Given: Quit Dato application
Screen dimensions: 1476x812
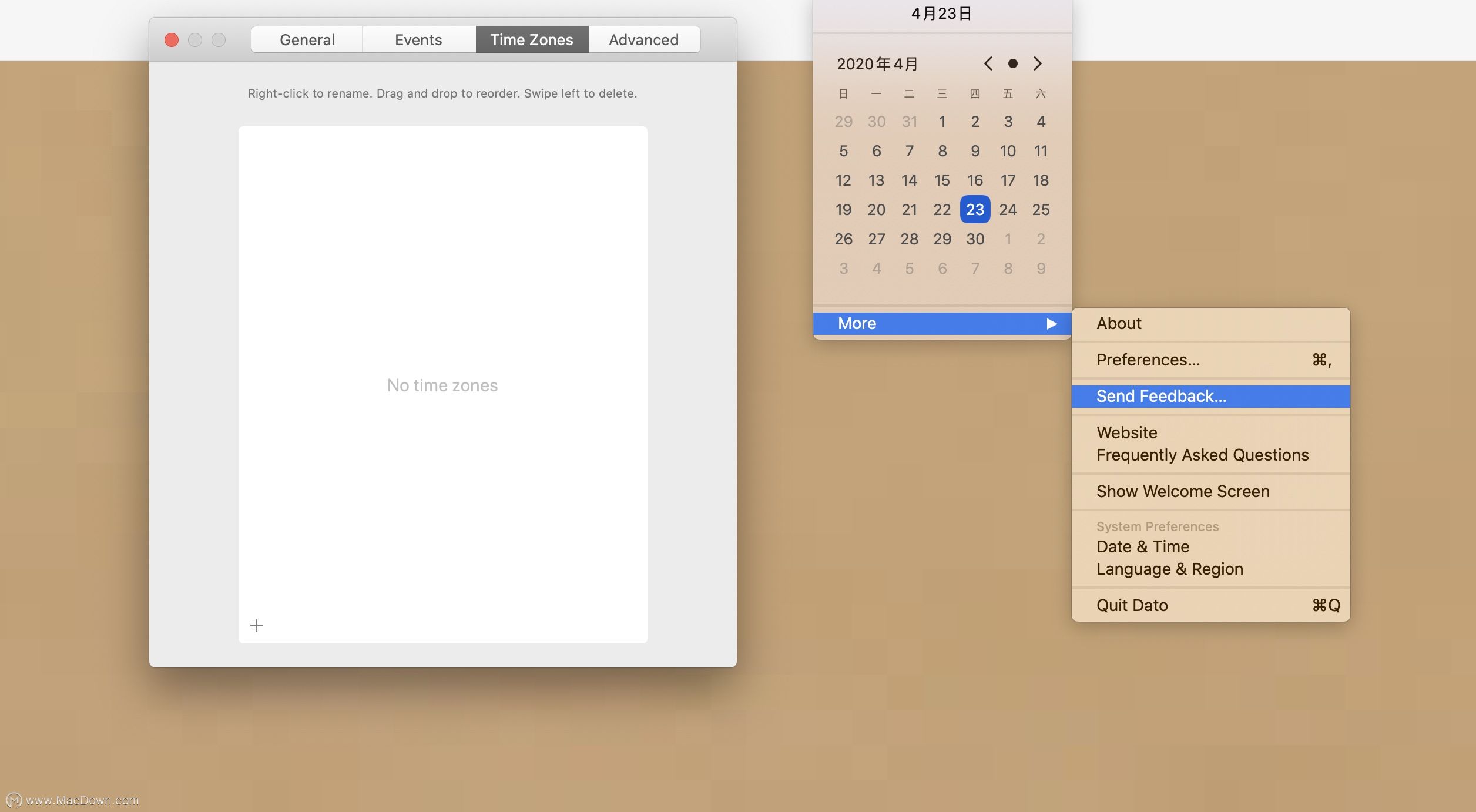Looking at the screenshot, I should [x=1132, y=604].
